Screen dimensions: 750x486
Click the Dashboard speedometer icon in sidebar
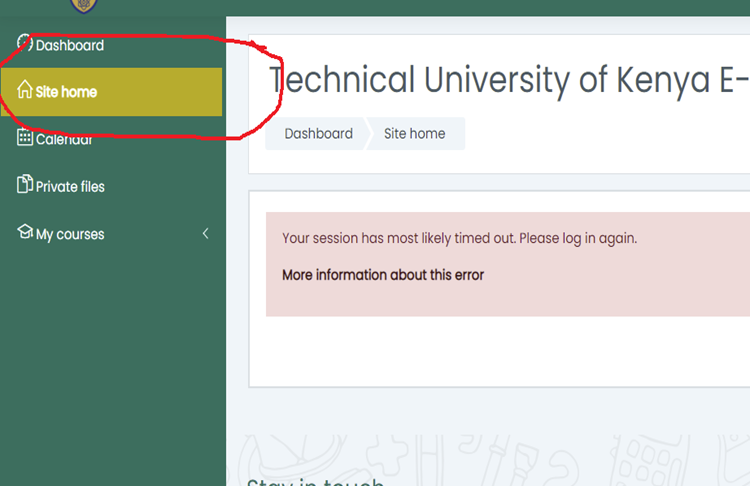pos(25,43)
